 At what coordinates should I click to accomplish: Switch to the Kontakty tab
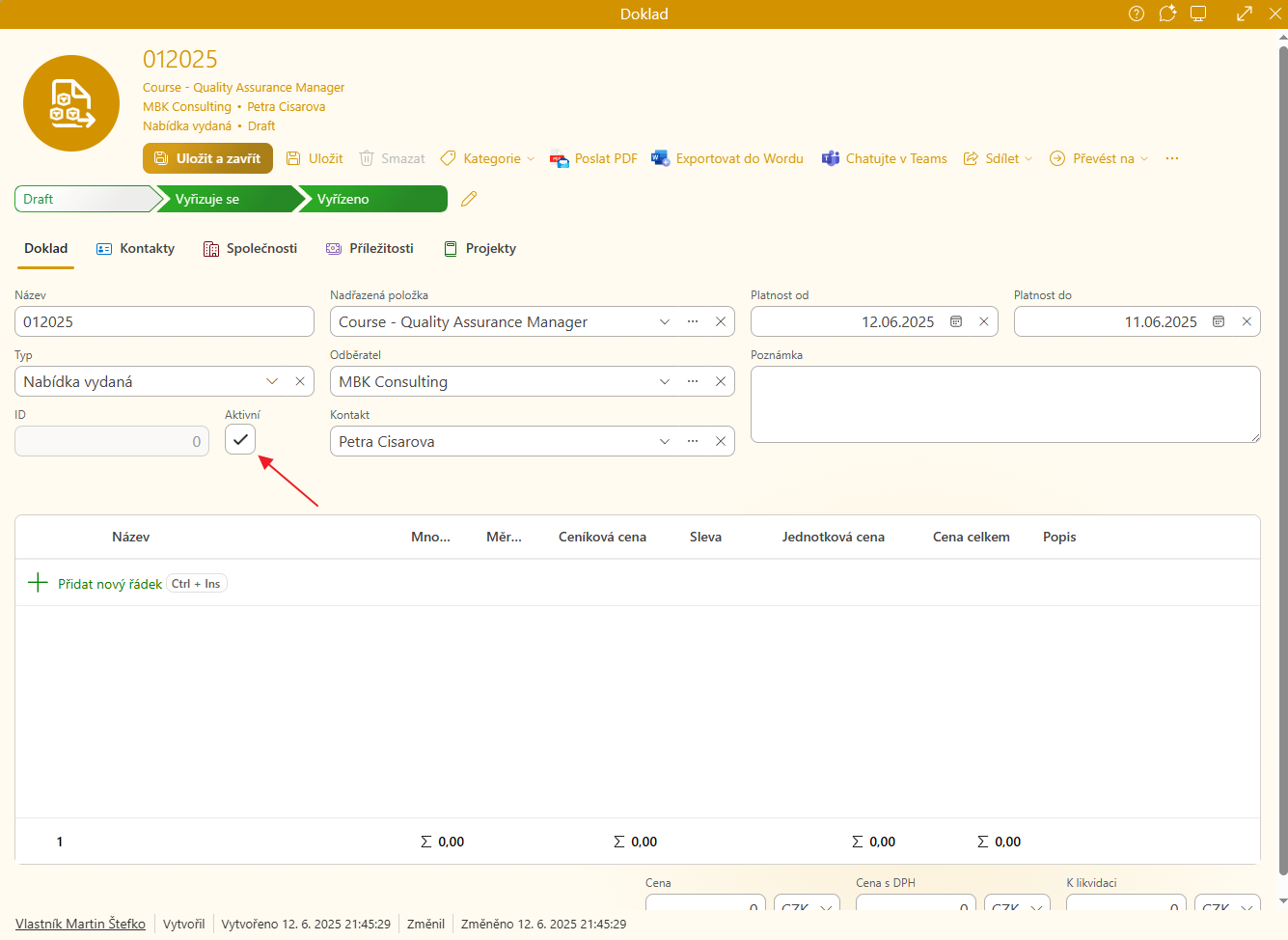point(135,248)
